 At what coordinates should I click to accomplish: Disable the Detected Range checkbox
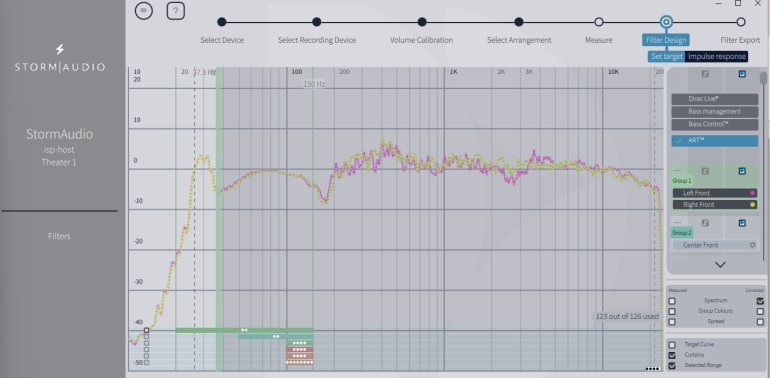672,365
